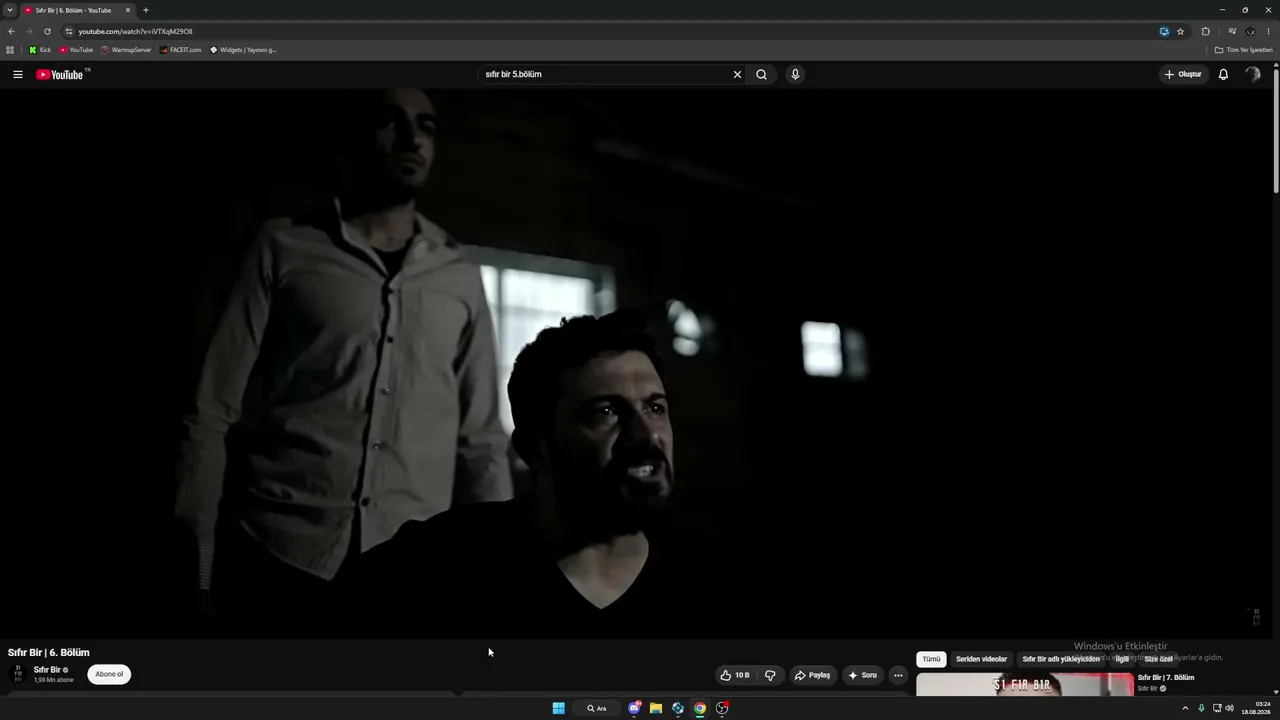Open the YouTube guide hamburger menu
This screenshot has height=720, width=1280.
18,74
